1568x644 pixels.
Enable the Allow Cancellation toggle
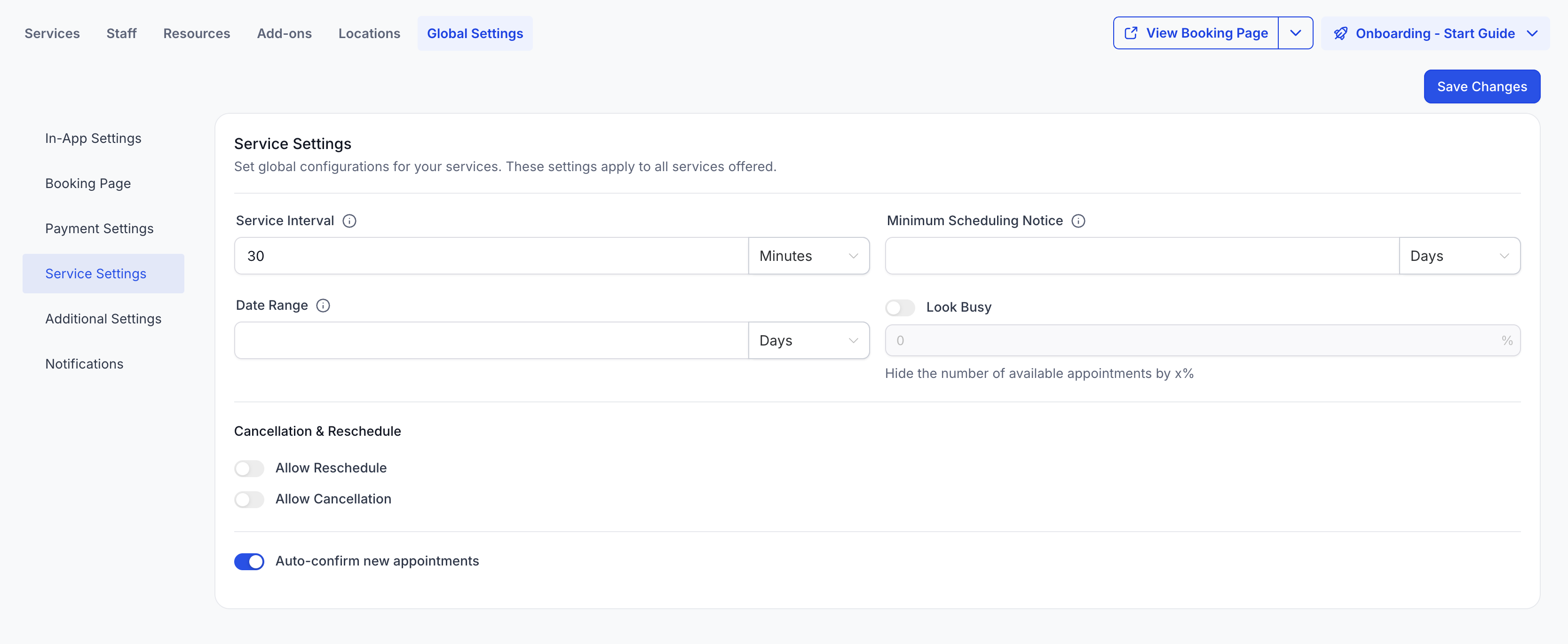point(249,499)
